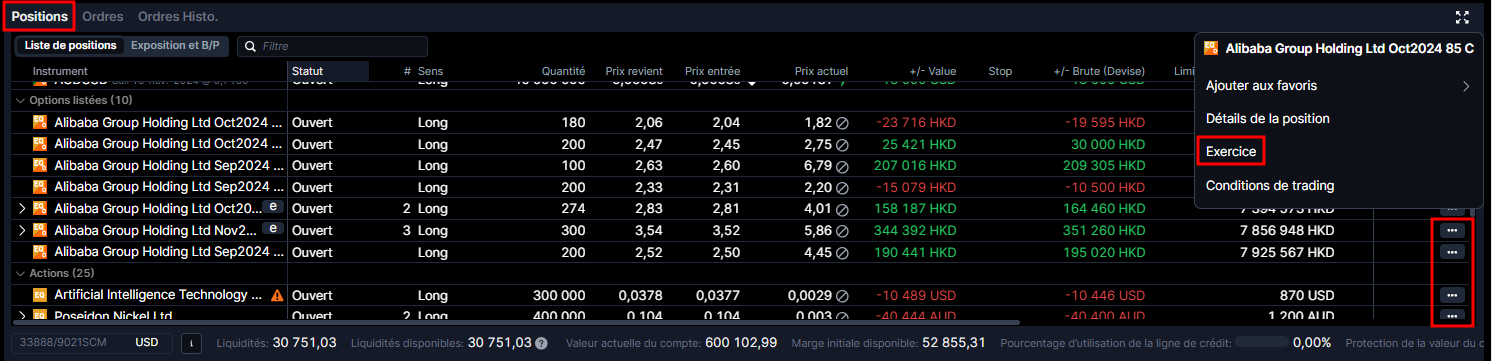Expand the Alibaba Nov2 row with 3 positions
Image resolution: width=1492 pixels, height=361 pixels.
[23, 230]
